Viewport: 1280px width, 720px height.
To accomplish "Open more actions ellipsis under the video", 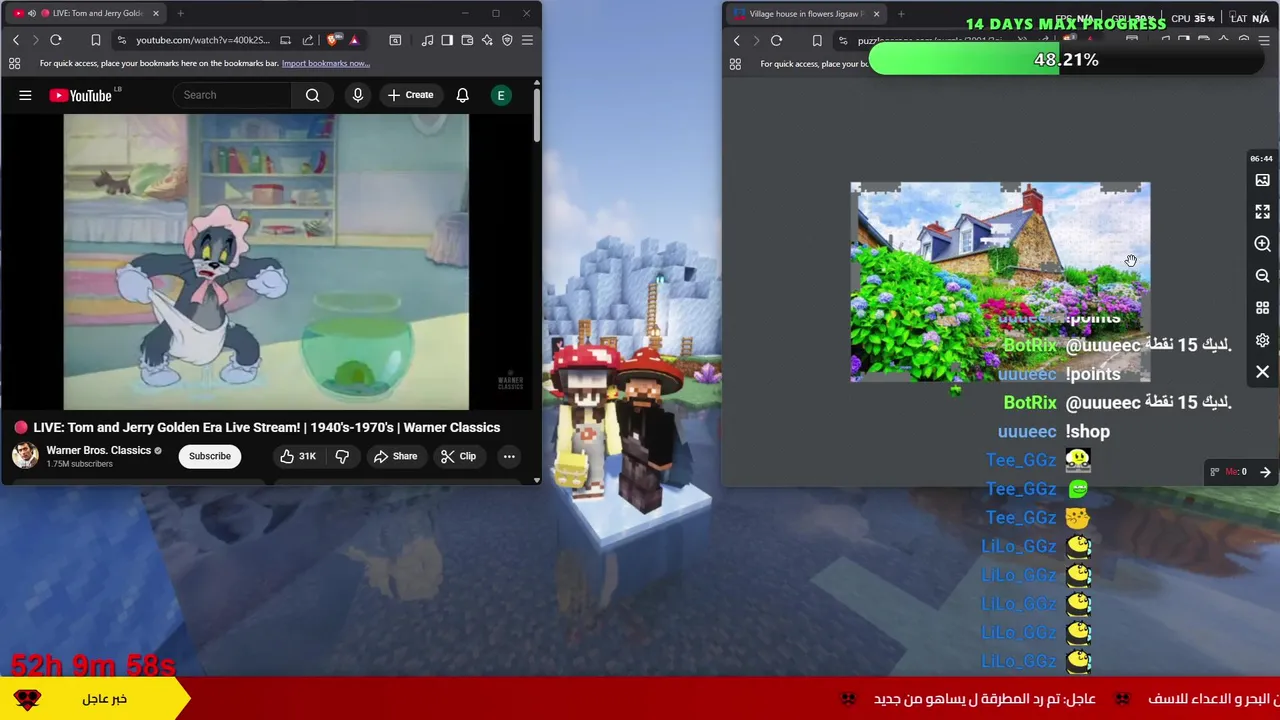I will pyautogui.click(x=509, y=456).
